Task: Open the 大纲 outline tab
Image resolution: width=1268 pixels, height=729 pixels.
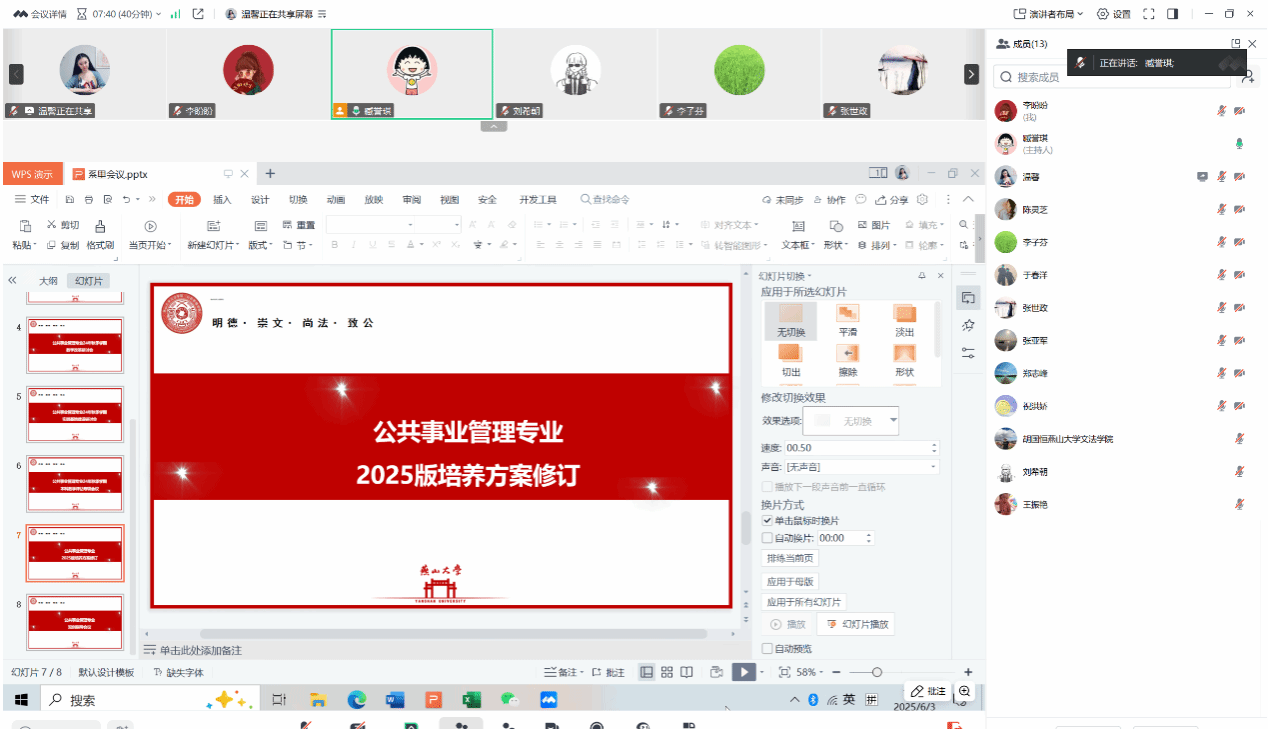Action: pyautogui.click(x=48, y=281)
